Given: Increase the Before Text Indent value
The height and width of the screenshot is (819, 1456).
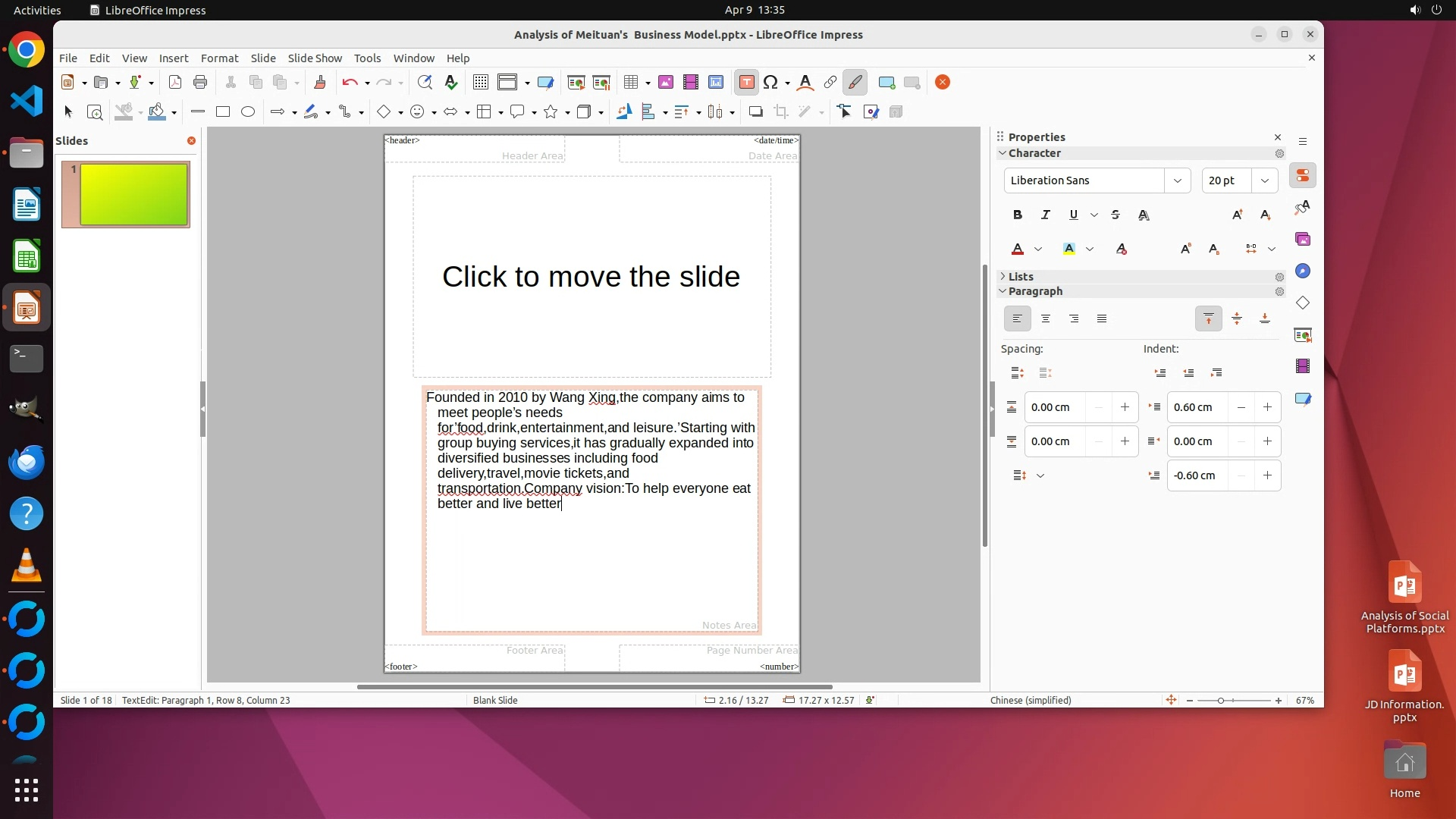Looking at the screenshot, I should 1267,407.
